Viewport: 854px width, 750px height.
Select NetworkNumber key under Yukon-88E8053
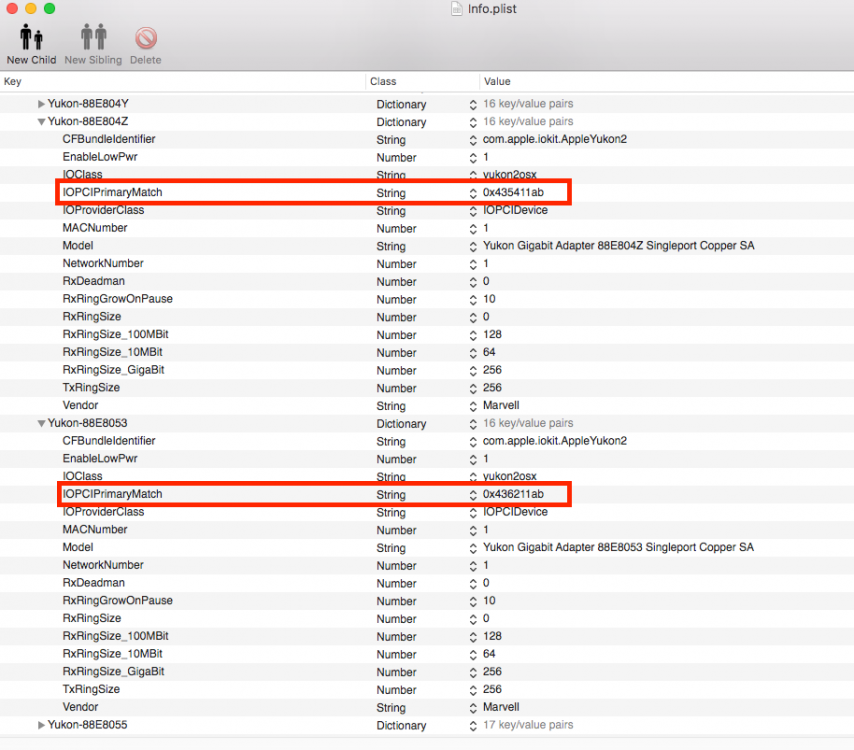(x=103, y=565)
